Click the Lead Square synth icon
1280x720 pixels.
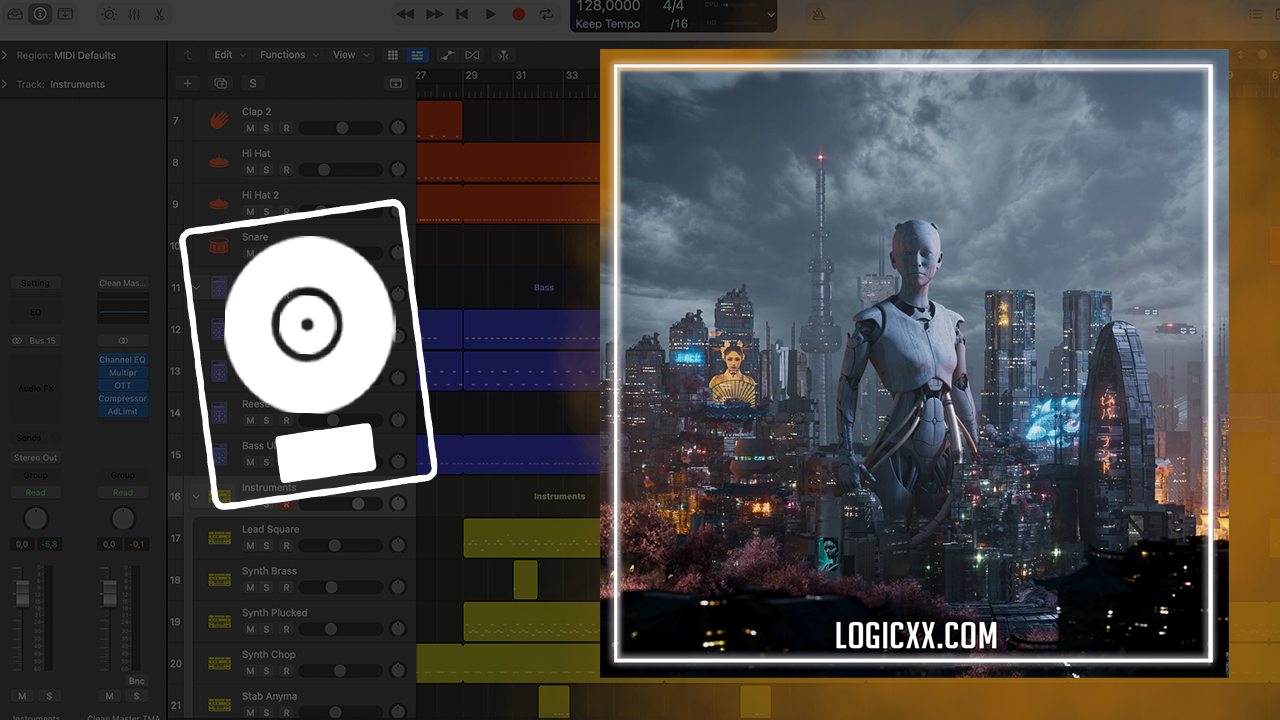(x=219, y=538)
